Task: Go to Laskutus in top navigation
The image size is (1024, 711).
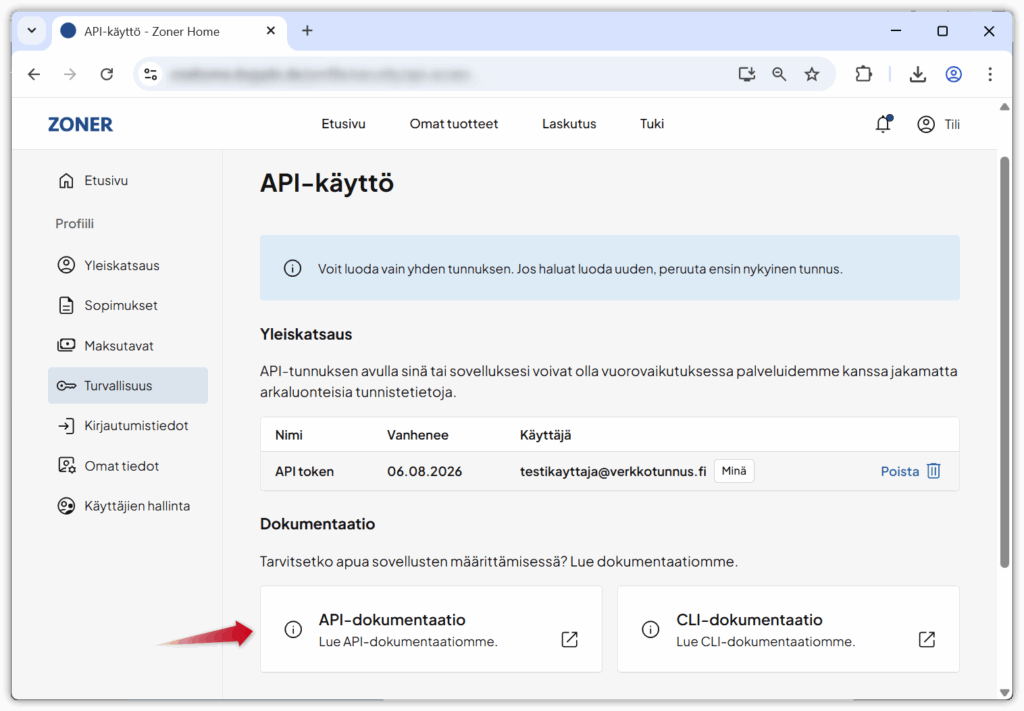Action: click(569, 124)
